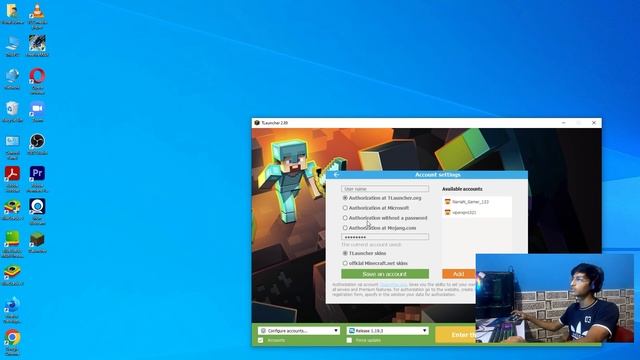640x360 pixels.
Task: Open VLC media player desktop shortcut
Action: tap(37, 16)
